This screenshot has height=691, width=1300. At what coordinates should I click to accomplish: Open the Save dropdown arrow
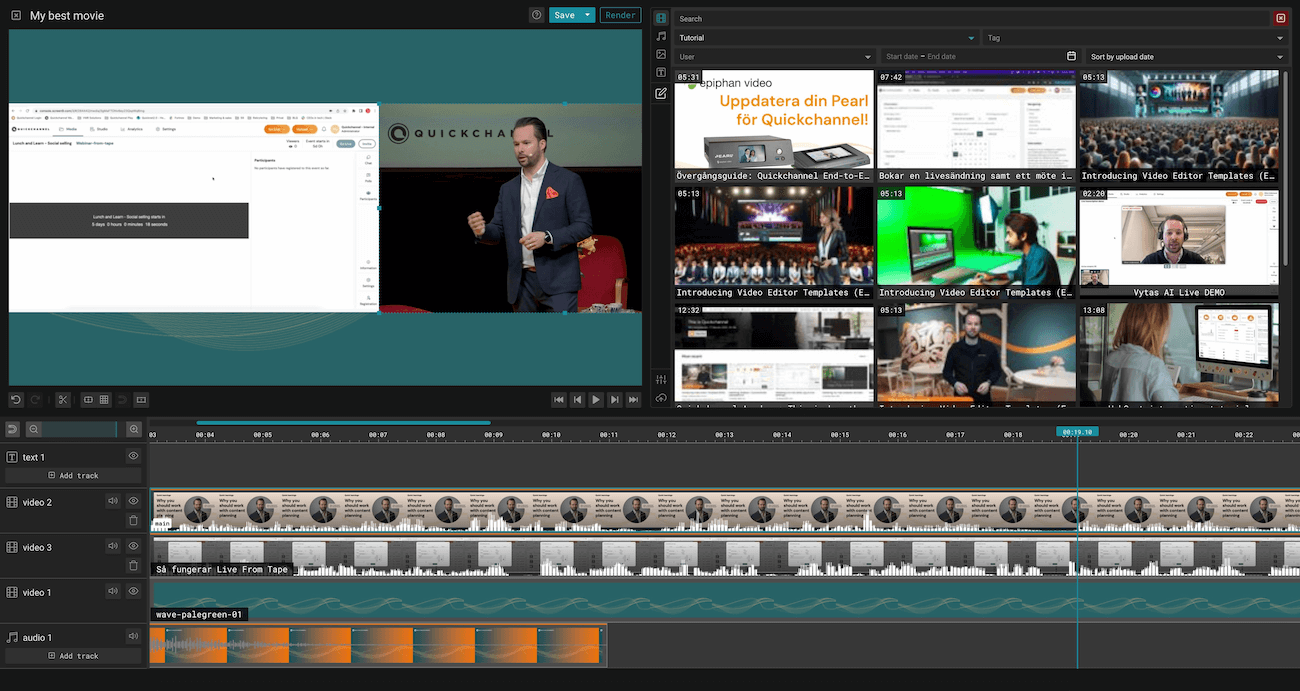point(588,15)
